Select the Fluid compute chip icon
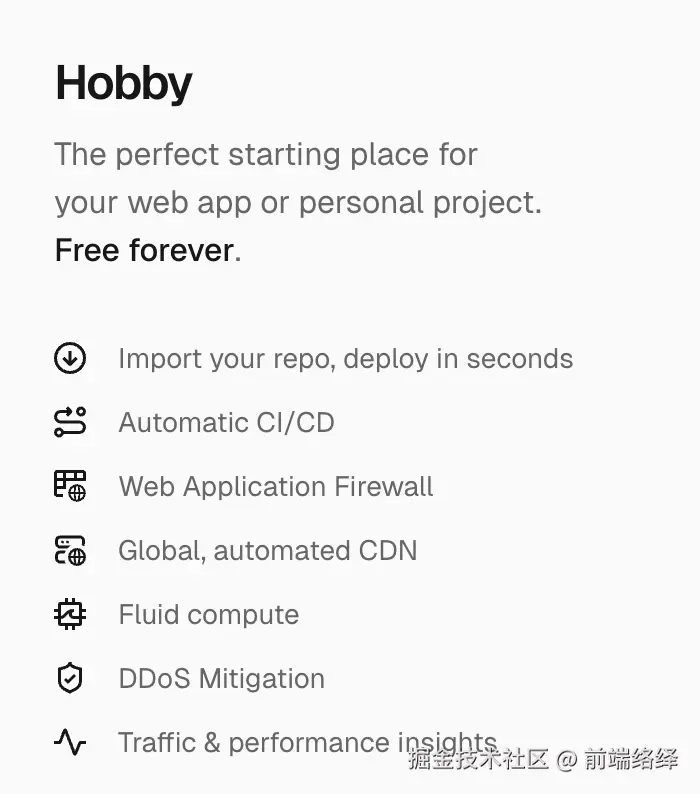700x794 pixels. click(70, 614)
